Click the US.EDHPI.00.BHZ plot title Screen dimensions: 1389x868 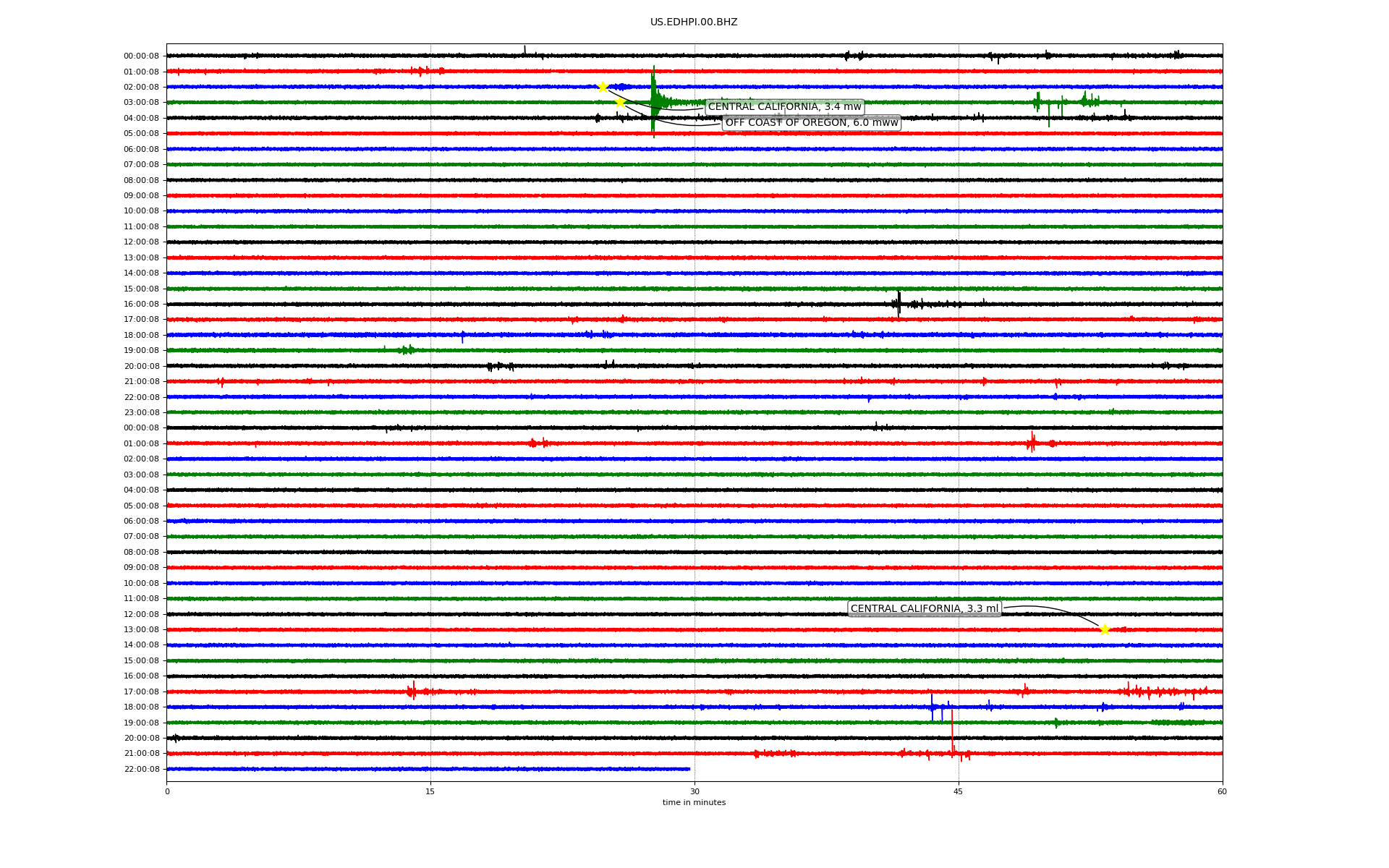pyautogui.click(x=693, y=22)
